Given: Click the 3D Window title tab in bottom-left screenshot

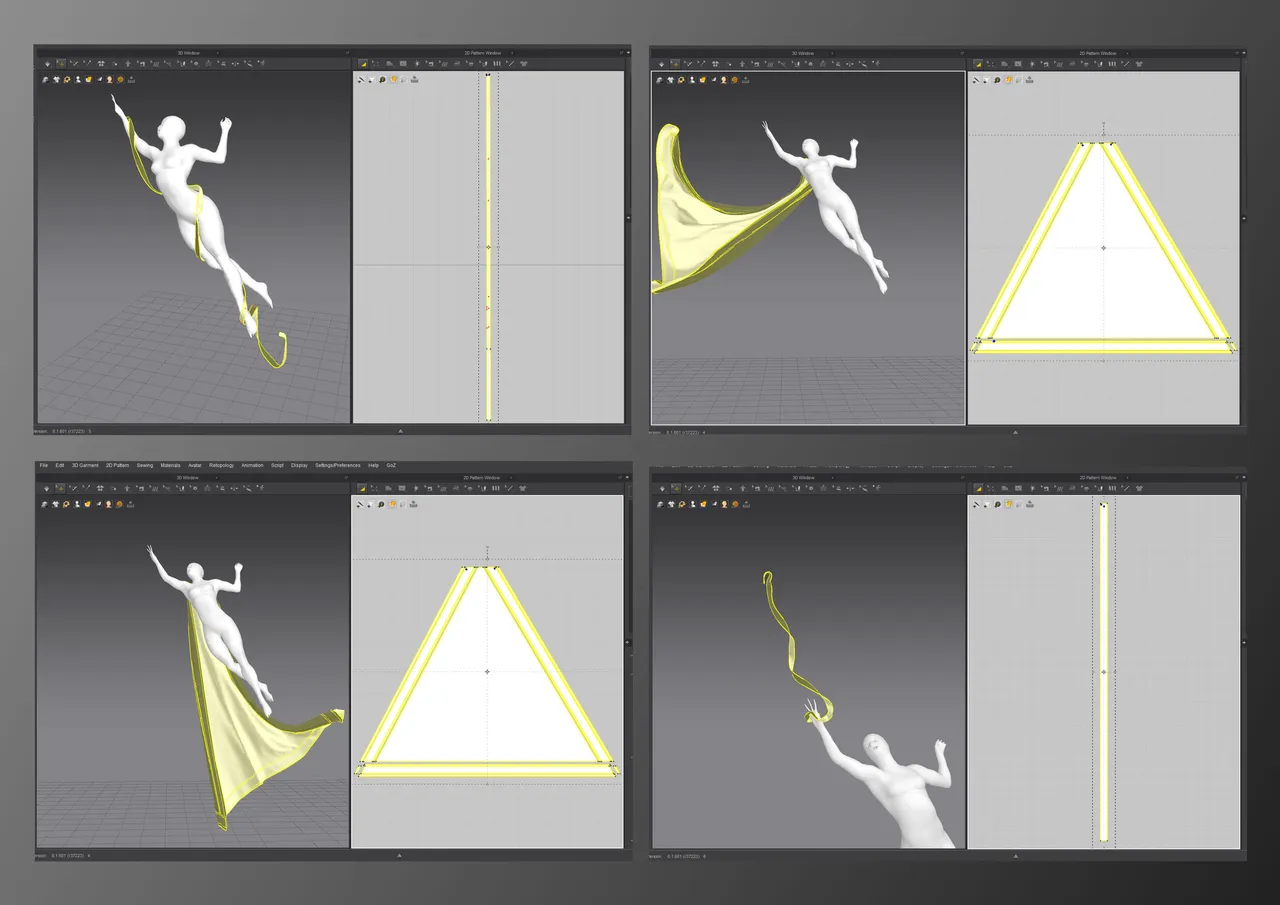Looking at the screenshot, I should 189,477.
